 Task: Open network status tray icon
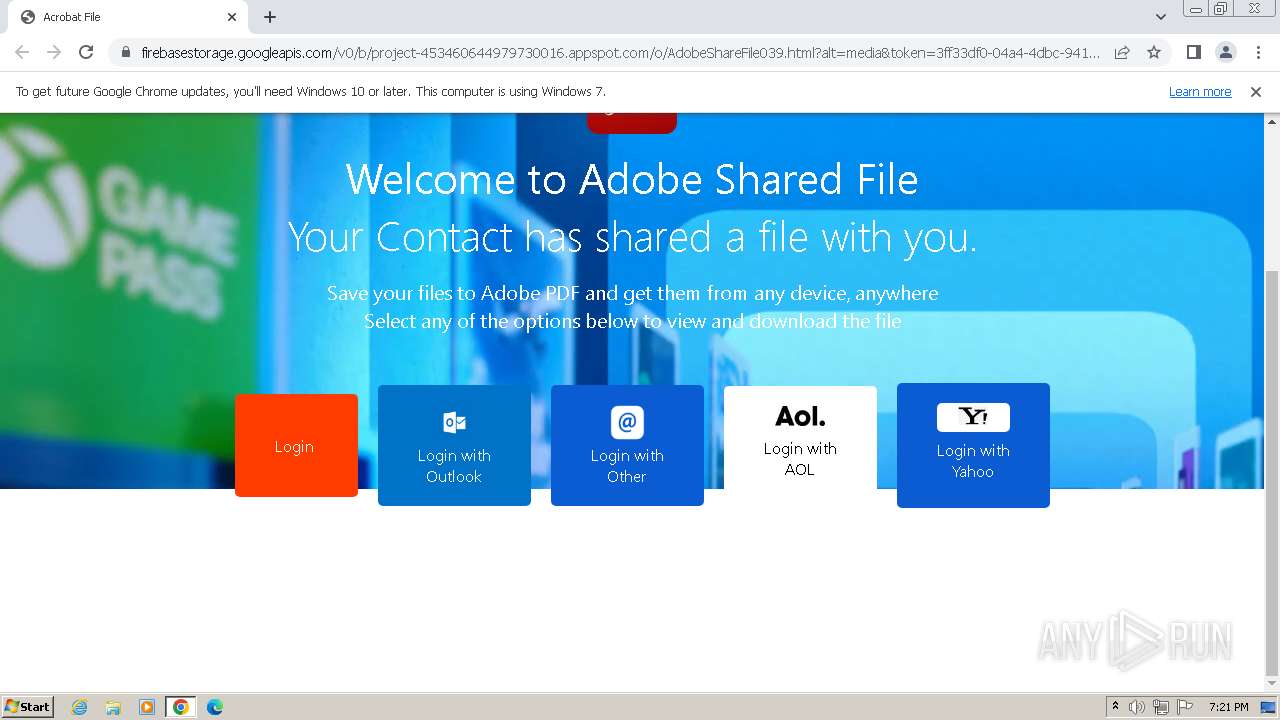coord(1161,707)
